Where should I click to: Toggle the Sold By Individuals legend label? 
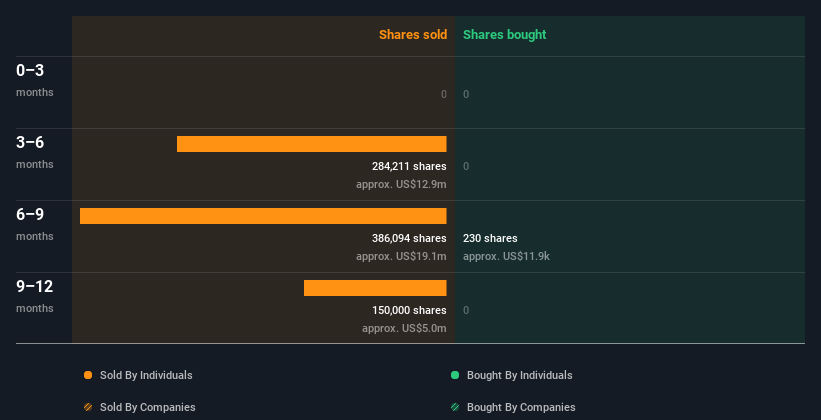pos(146,375)
